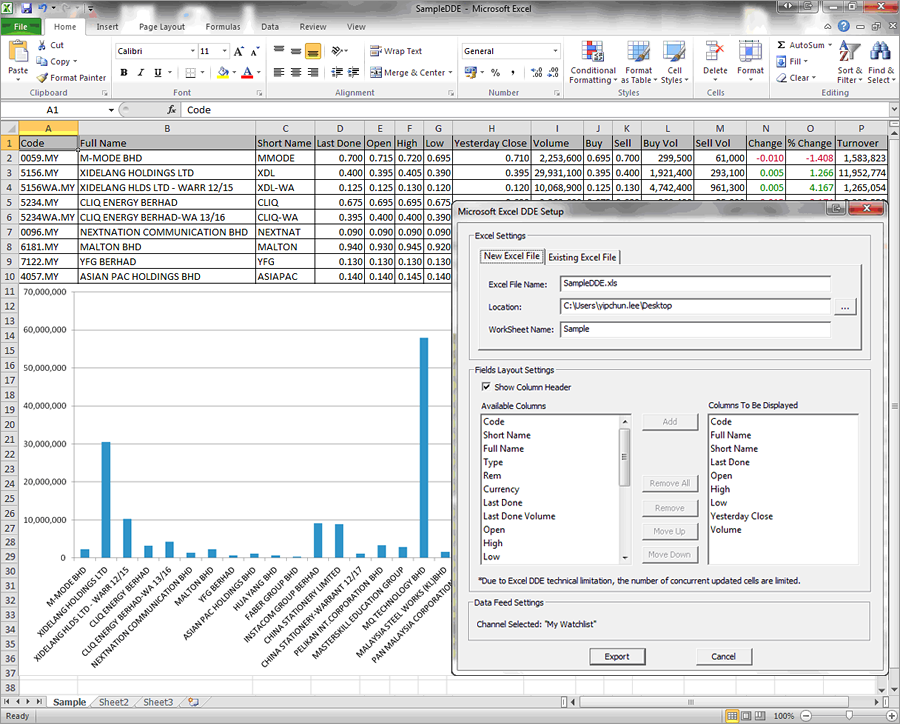The height and width of the screenshot is (724, 900).
Task: Click the Remove All button
Action: (x=670, y=483)
